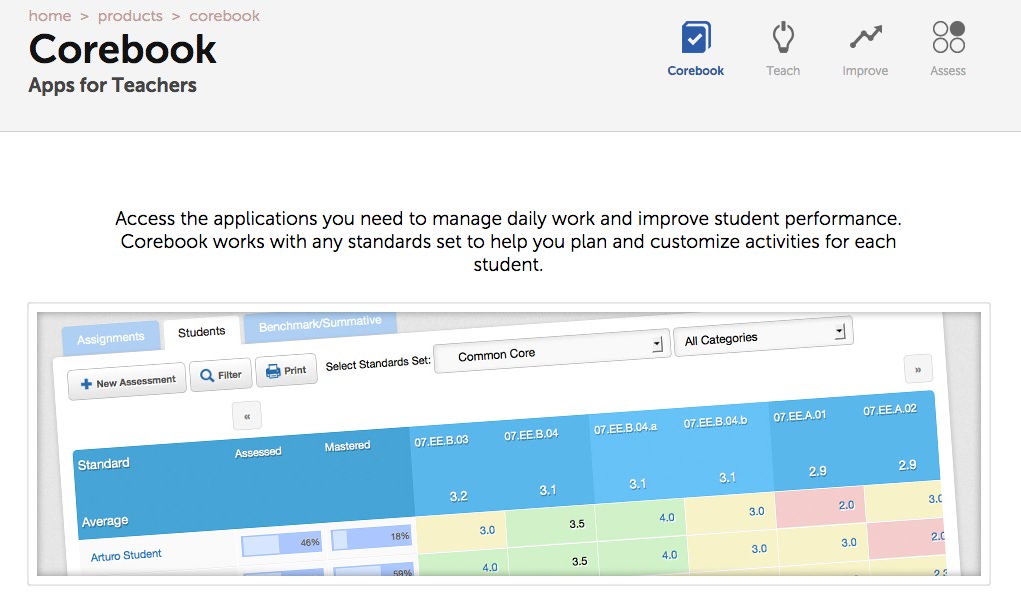This screenshot has height=601, width=1021.
Task: Click the 3.2 average under 07.EE.B.03
Action: tap(458, 496)
